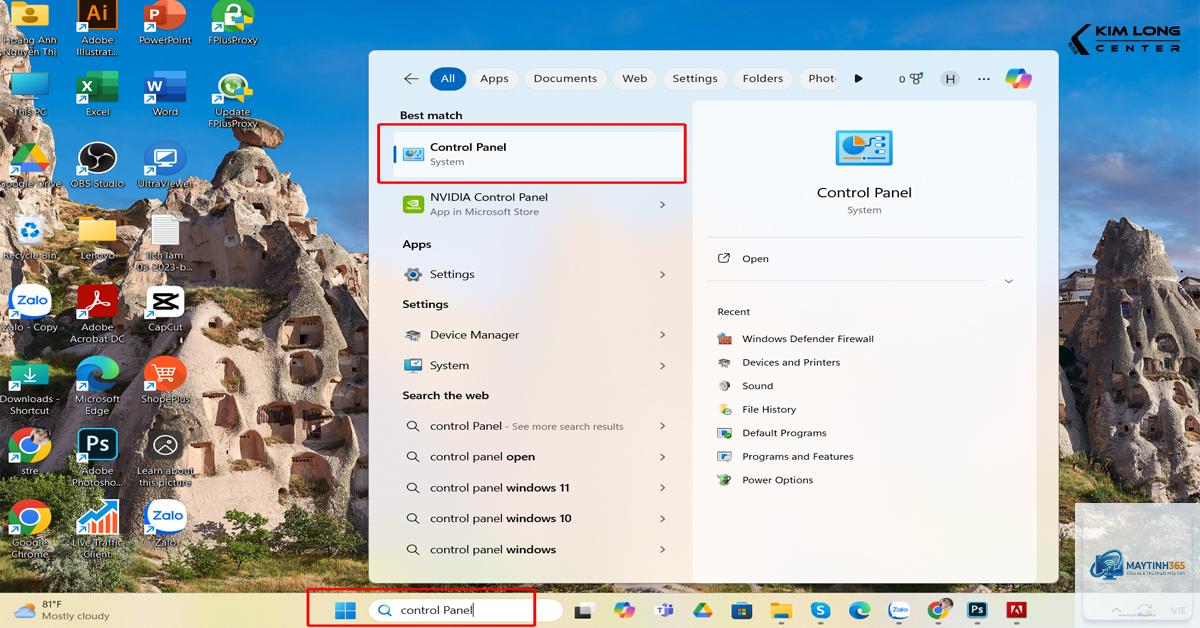Open the three-dot more options menu
This screenshot has width=1200, height=628.
[984, 79]
